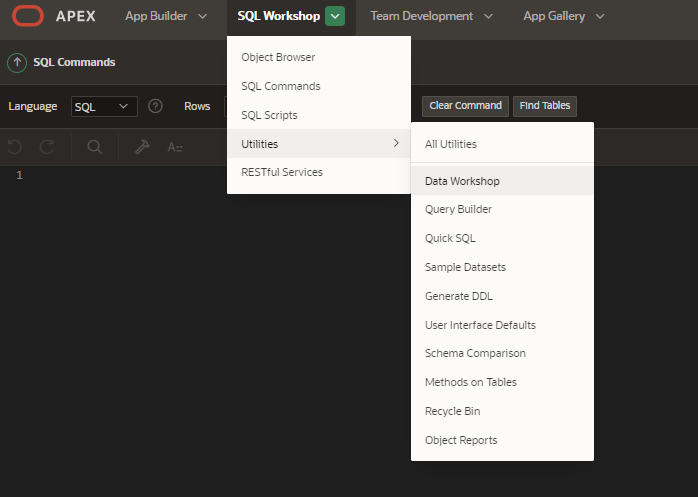Choose Sample Datasets from submenu

click(502, 267)
